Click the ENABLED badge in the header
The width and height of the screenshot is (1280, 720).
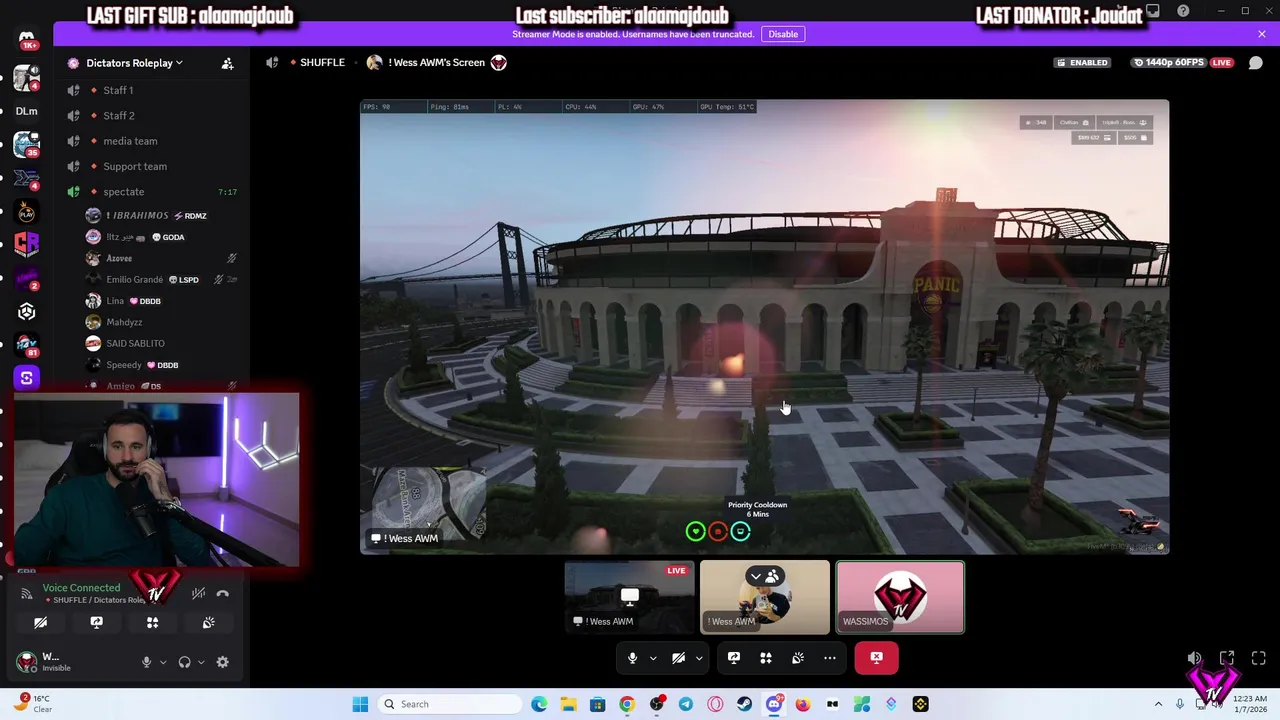1083,62
